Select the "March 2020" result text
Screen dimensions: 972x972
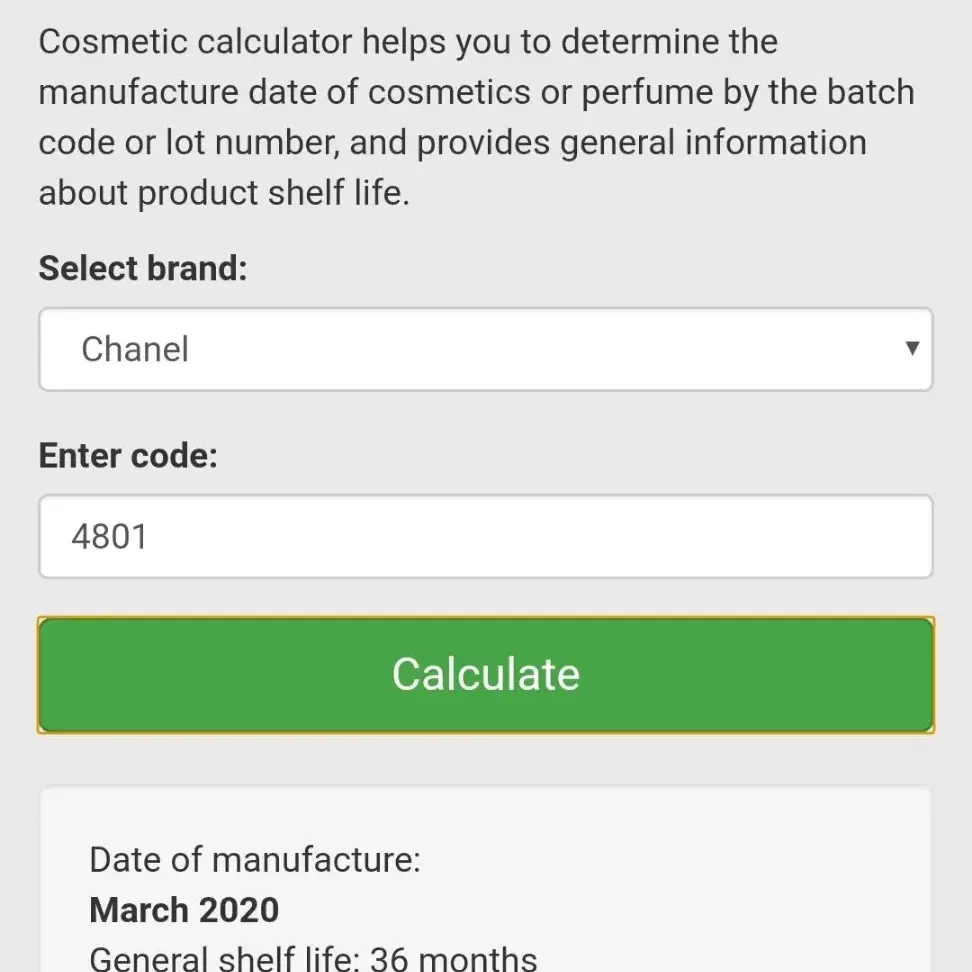click(184, 910)
